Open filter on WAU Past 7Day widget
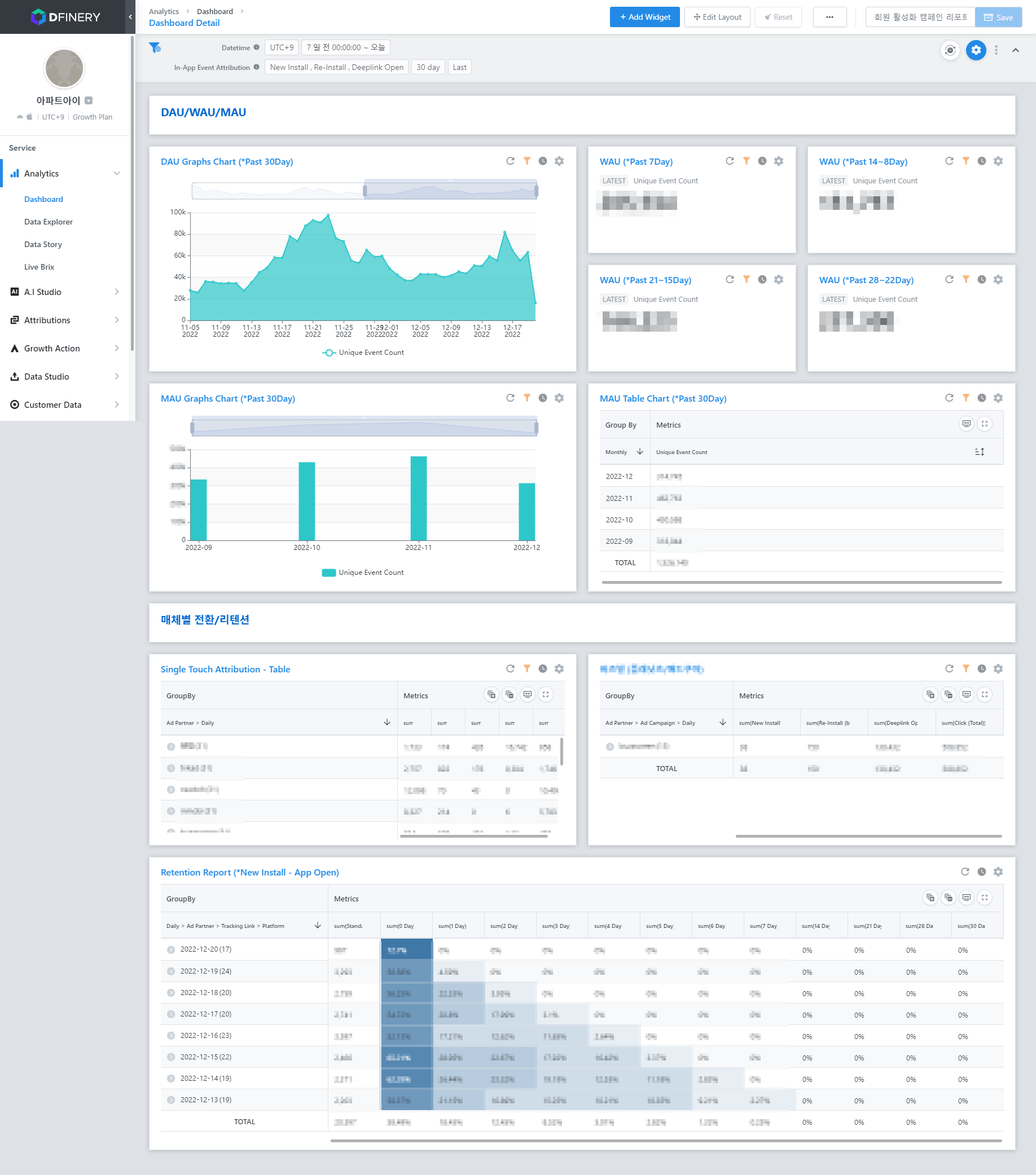This screenshot has width=1036, height=1175. tap(746, 161)
